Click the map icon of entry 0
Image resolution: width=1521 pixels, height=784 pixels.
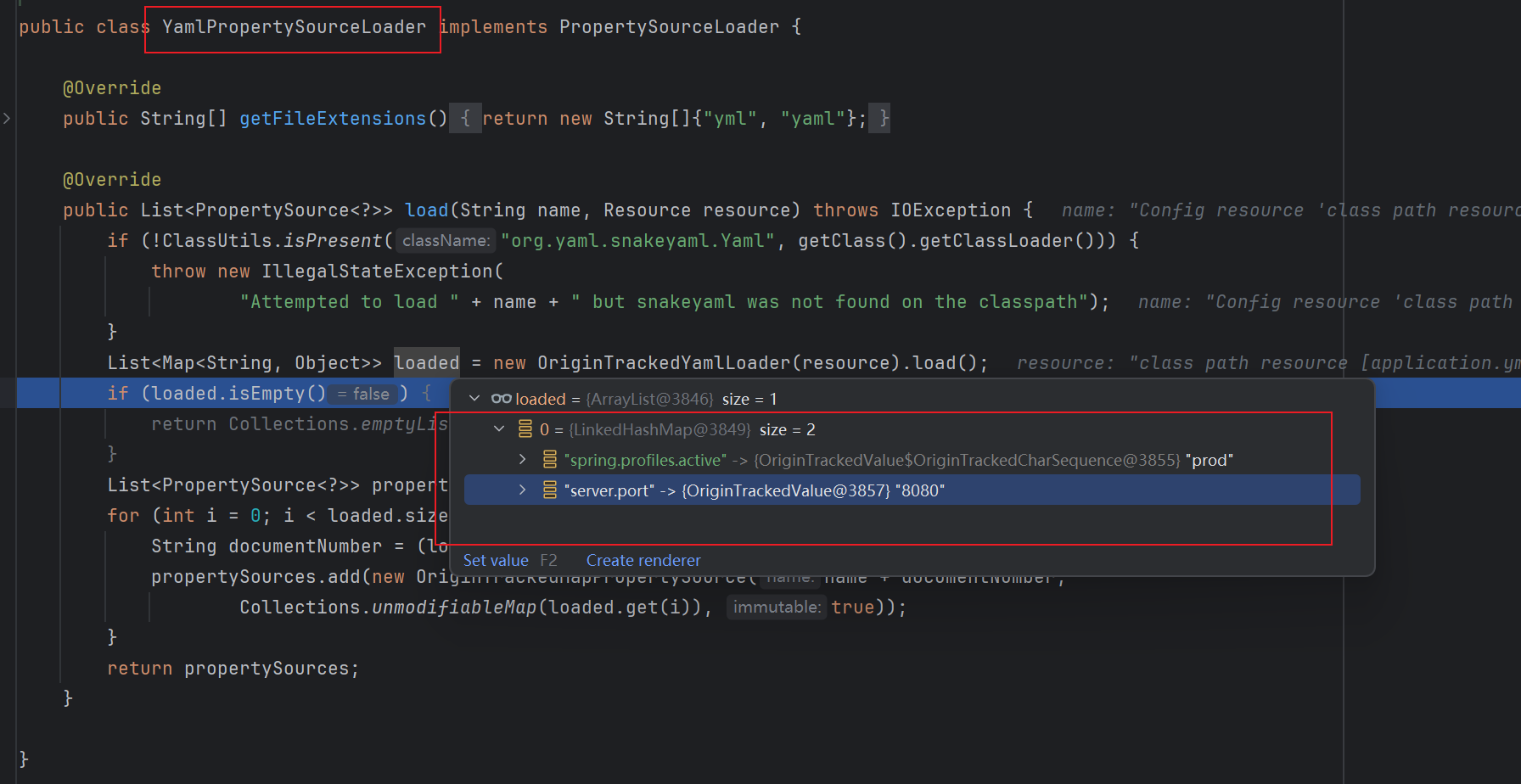525,429
